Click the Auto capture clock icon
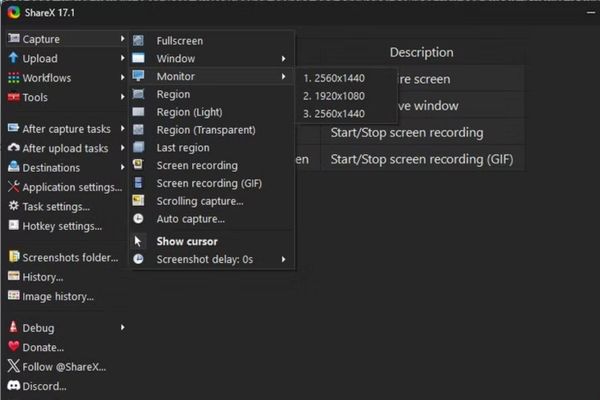Image resolution: width=600 pixels, height=400 pixels. pyautogui.click(x=138, y=219)
